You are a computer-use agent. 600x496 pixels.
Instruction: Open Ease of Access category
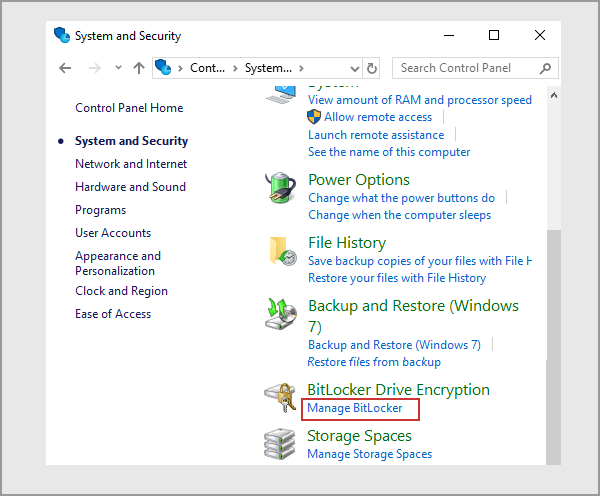coord(113,314)
